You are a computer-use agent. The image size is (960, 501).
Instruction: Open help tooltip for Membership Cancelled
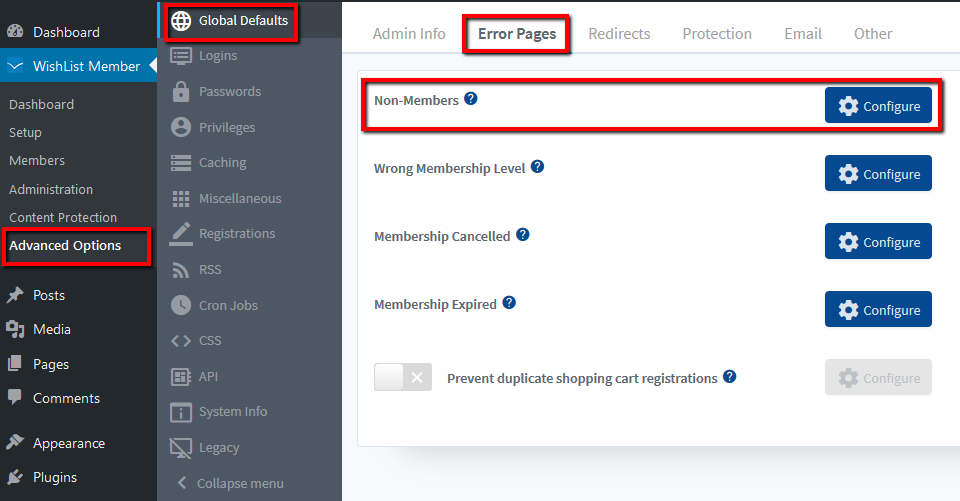click(x=523, y=235)
